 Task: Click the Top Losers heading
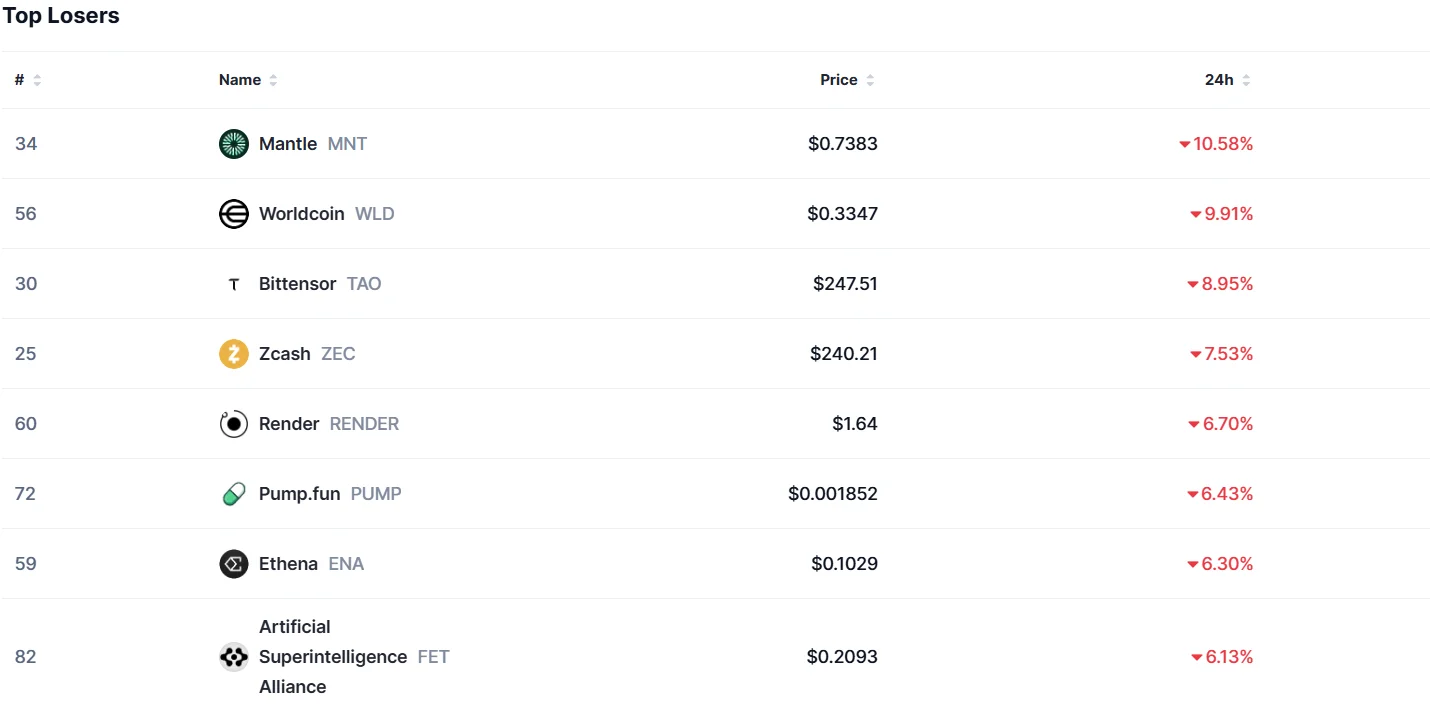click(61, 16)
